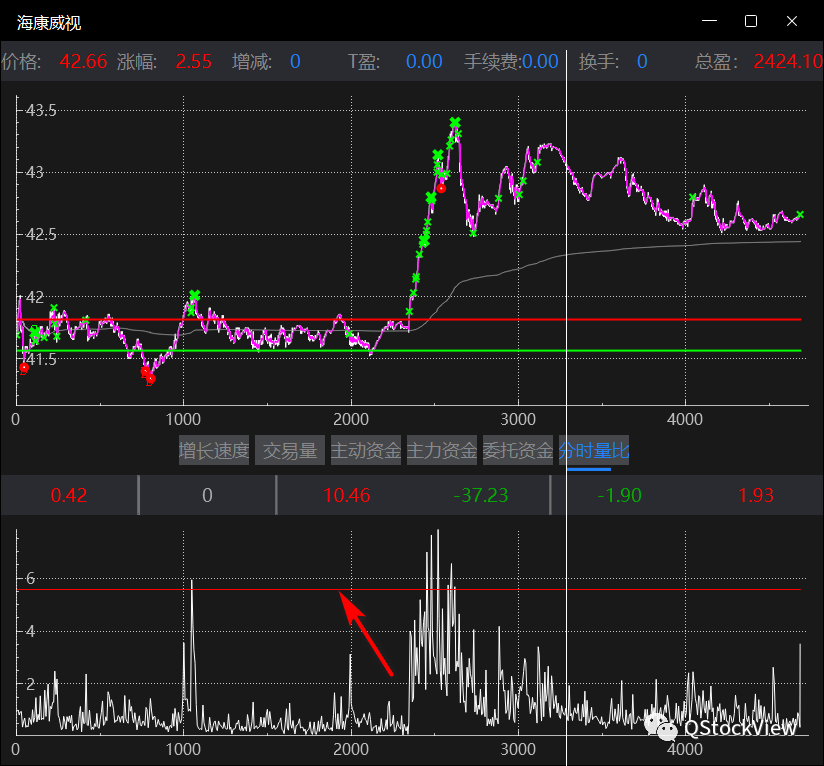Viewport: 824px width, 766px height.
Task: Close the 海康威视 window
Action: (792, 21)
